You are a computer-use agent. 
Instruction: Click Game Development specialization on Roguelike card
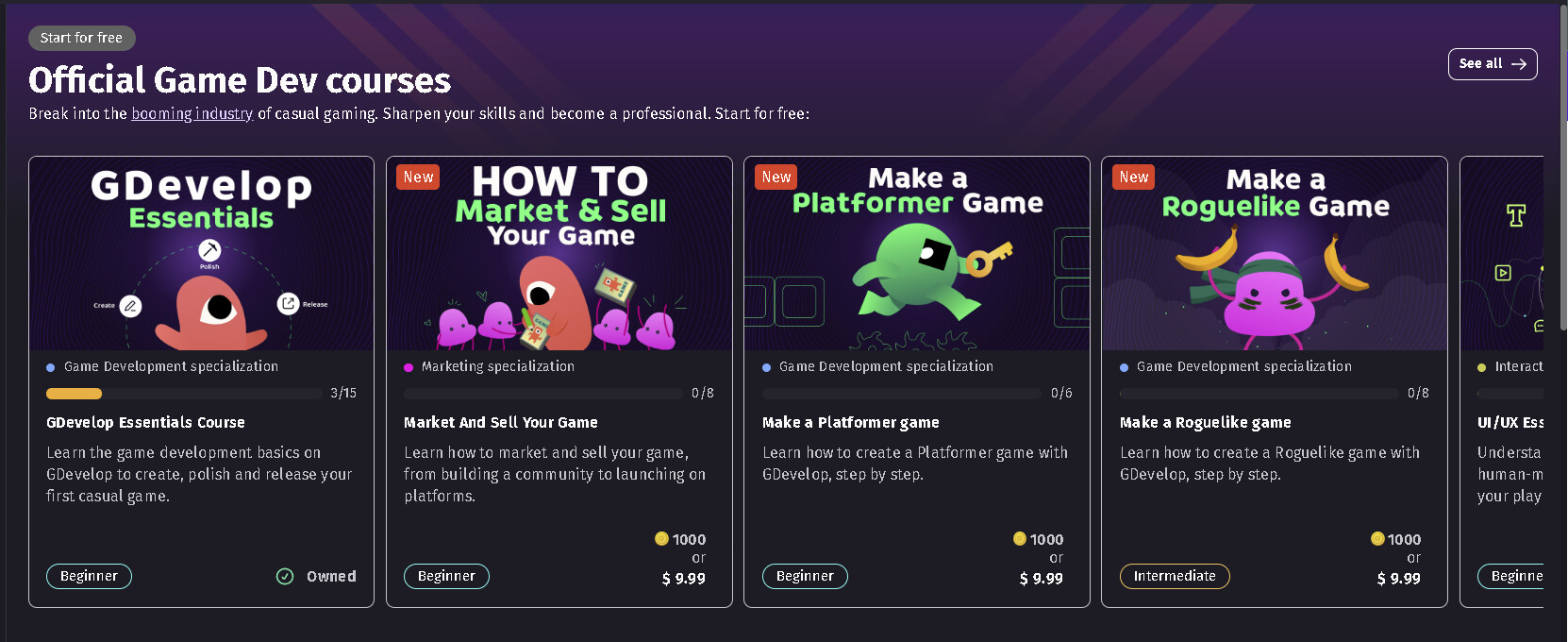1243,366
